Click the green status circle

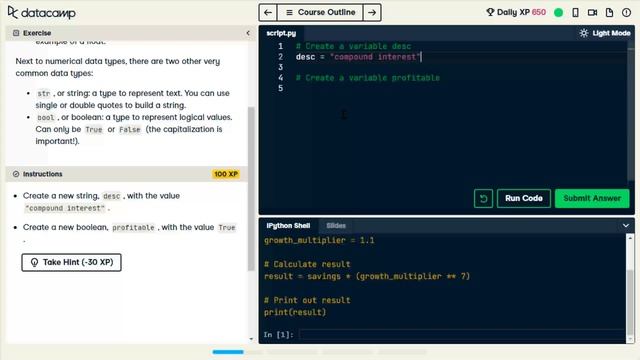tap(558, 13)
